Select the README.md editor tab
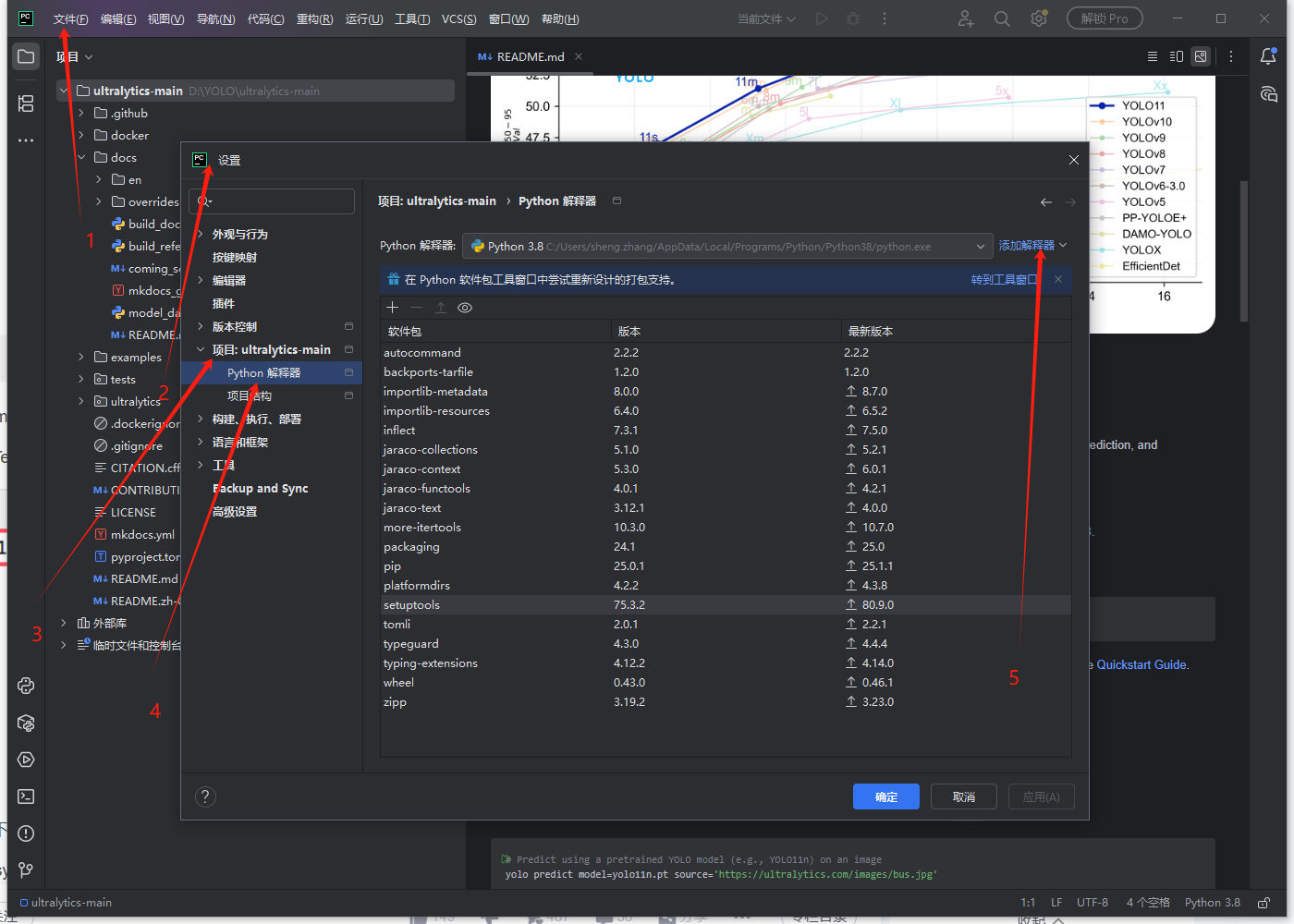The height and width of the screenshot is (924, 1294). pos(530,56)
